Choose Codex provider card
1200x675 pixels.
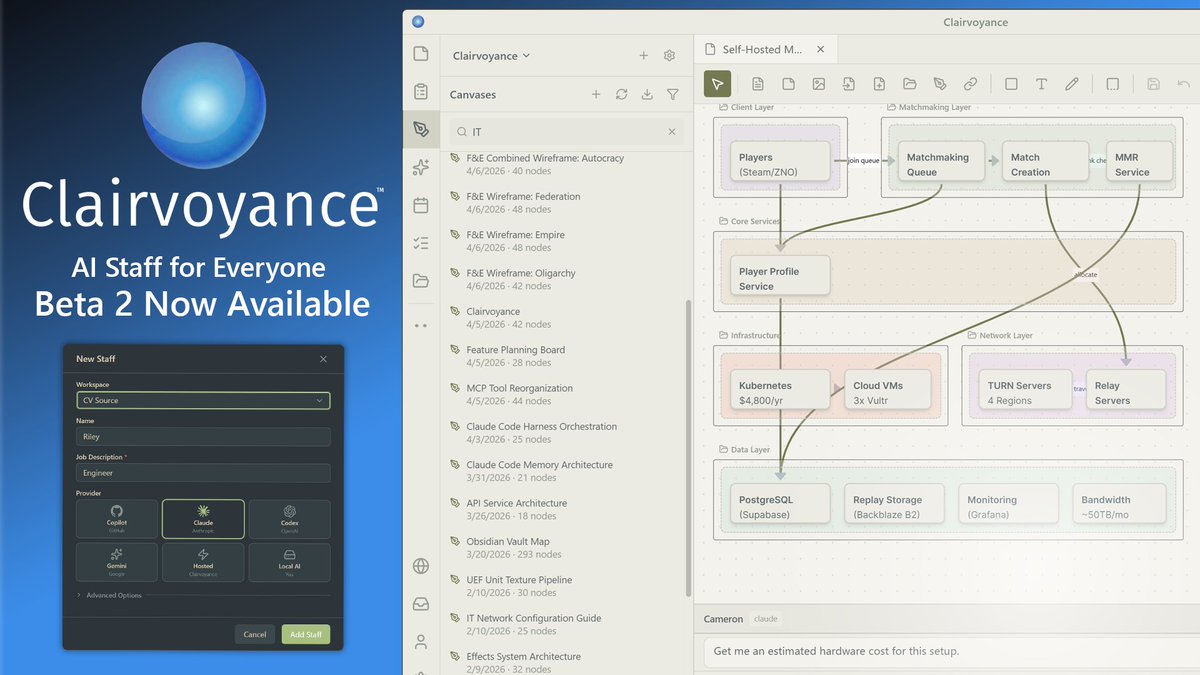tap(289, 519)
